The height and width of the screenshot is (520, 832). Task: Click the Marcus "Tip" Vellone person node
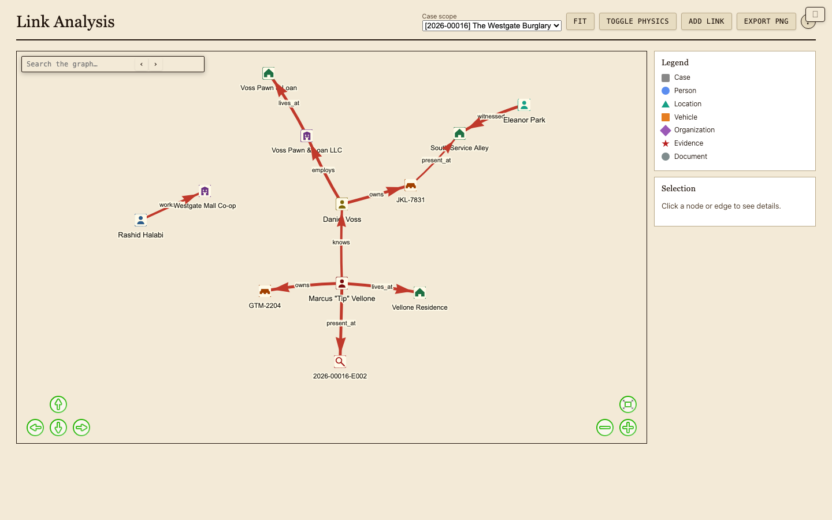[x=342, y=283]
